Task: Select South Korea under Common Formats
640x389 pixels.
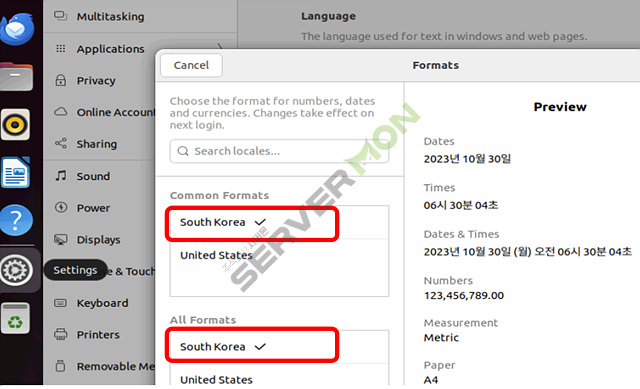Action: [x=279, y=222]
